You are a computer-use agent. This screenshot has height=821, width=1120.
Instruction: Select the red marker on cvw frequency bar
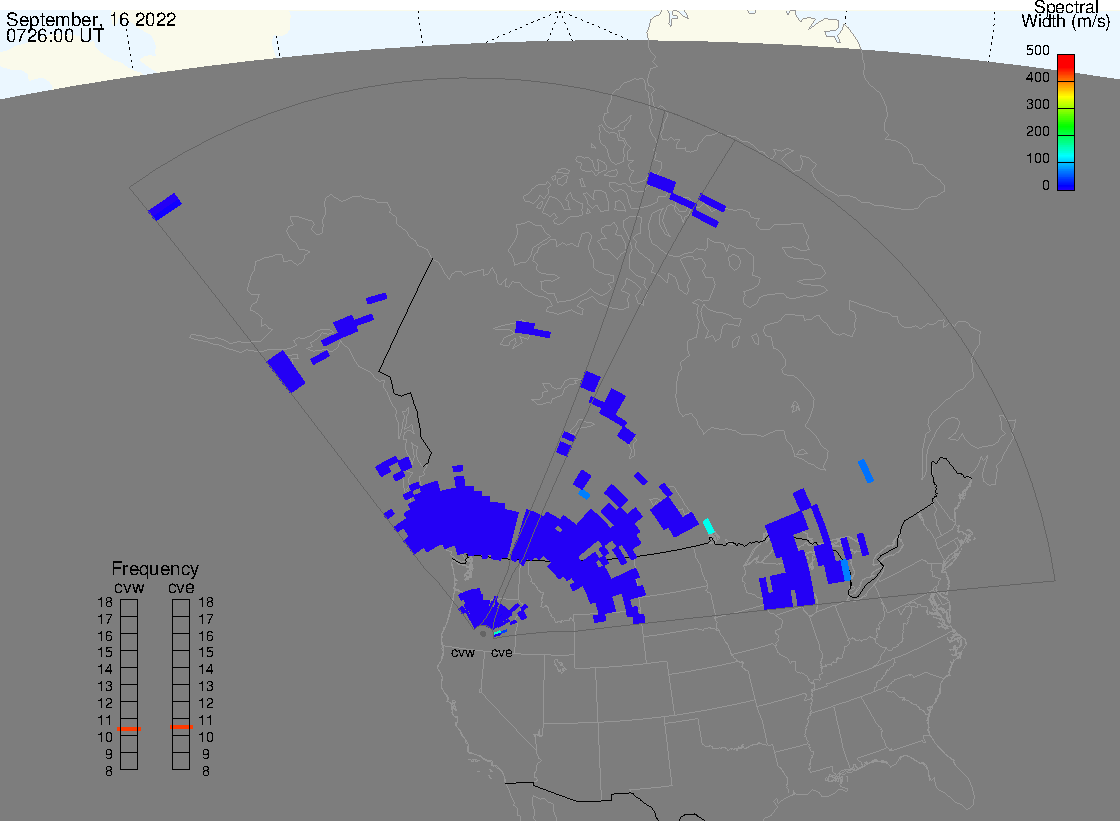129,729
